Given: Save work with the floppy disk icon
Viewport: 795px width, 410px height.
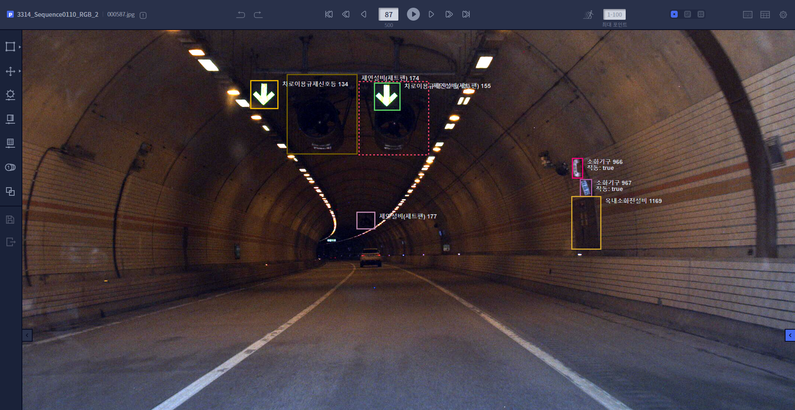Looking at the screenshot, I should tap(10, 220).
